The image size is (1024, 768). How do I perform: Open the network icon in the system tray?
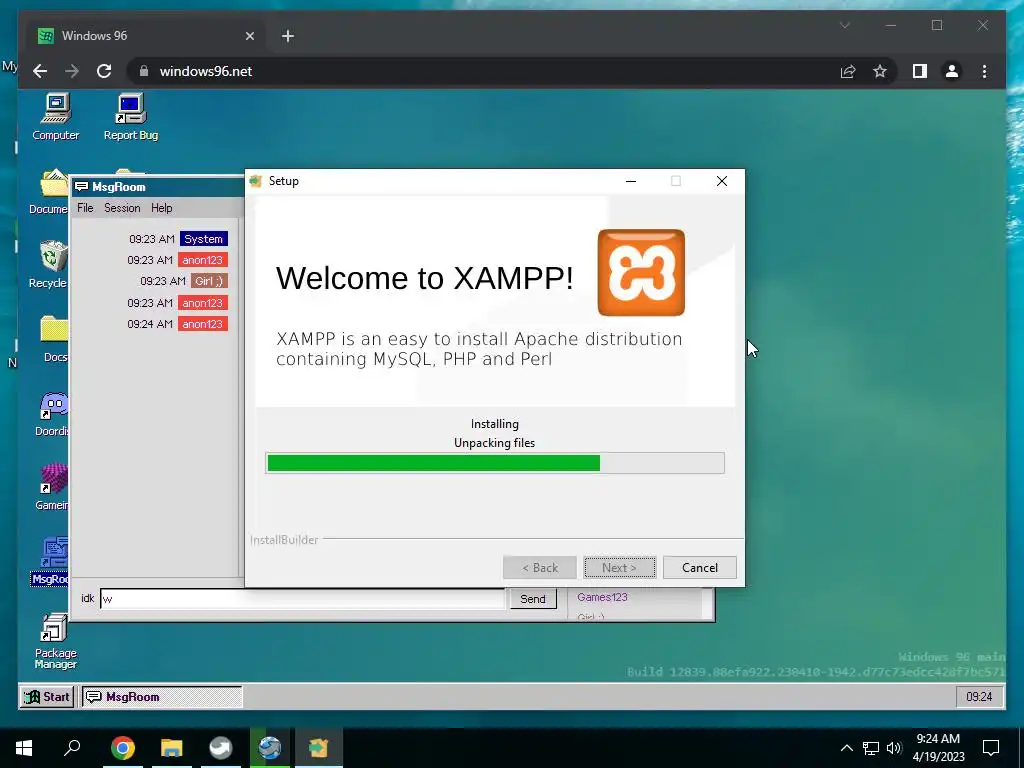871,748
